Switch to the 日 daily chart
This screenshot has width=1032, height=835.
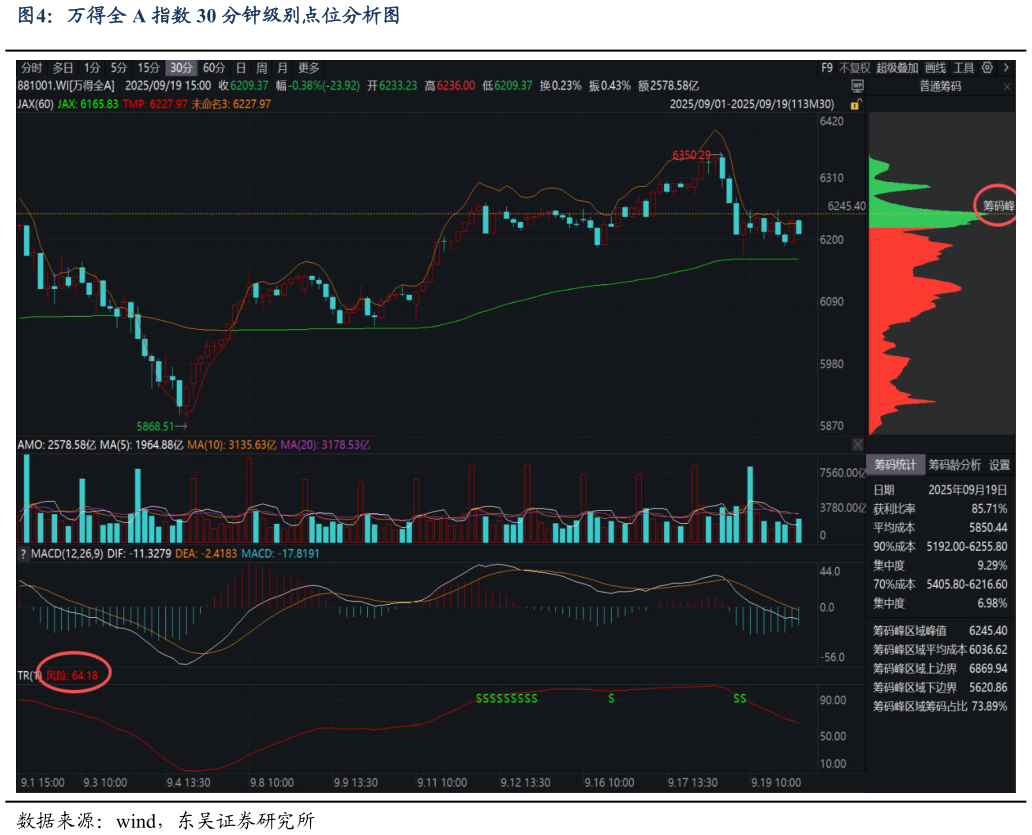click(x=240, y=68)
